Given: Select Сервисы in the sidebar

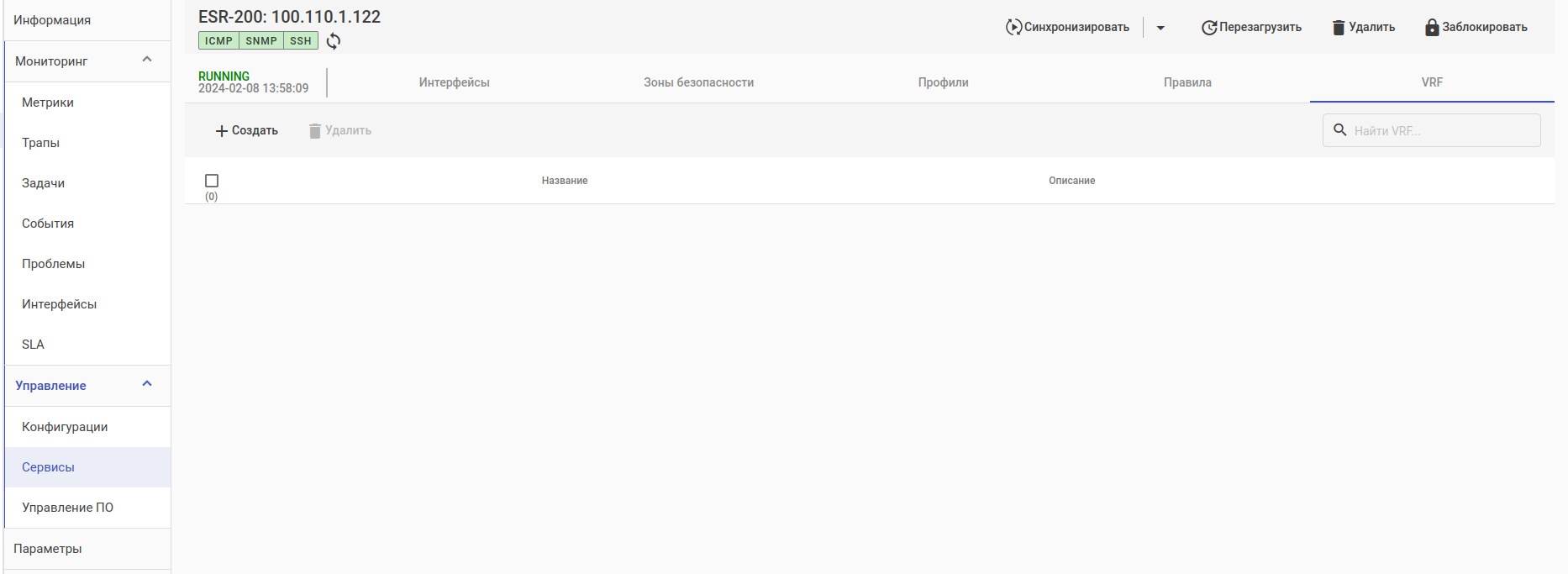Looking at the screenshot, I should (x=87, y=467).
